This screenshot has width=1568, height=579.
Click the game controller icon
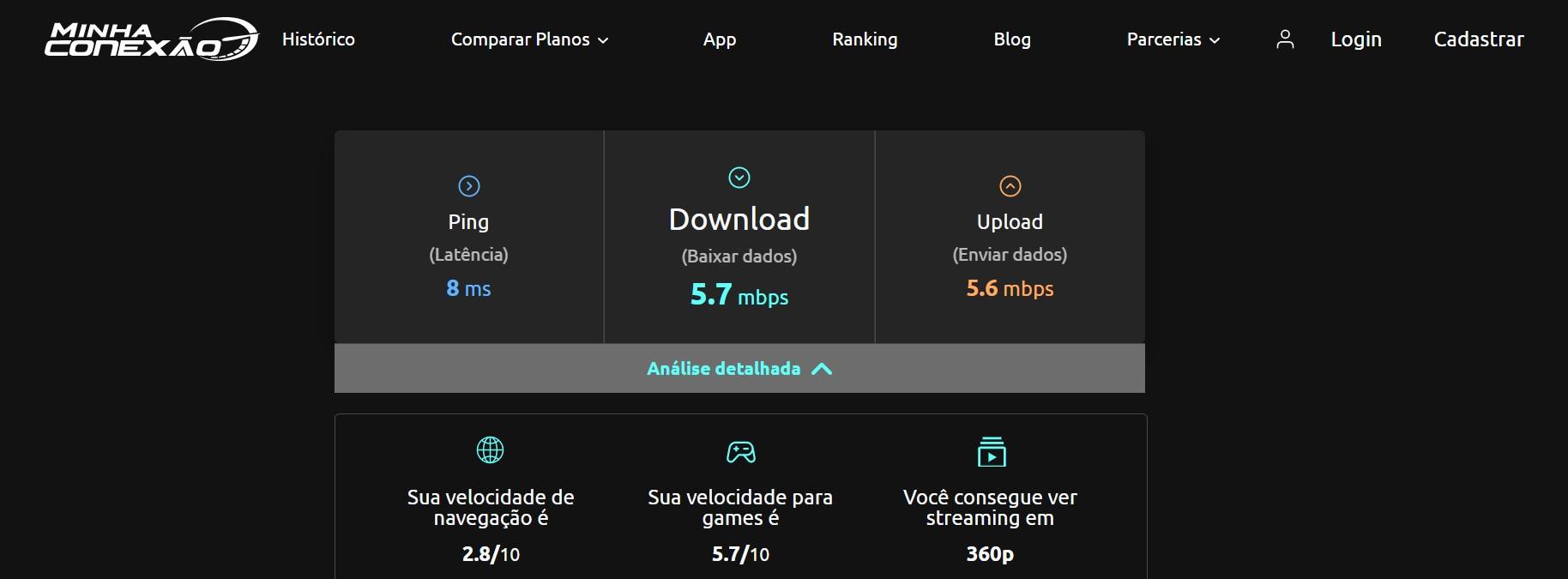pyautogui.click(x=741, y=452)
